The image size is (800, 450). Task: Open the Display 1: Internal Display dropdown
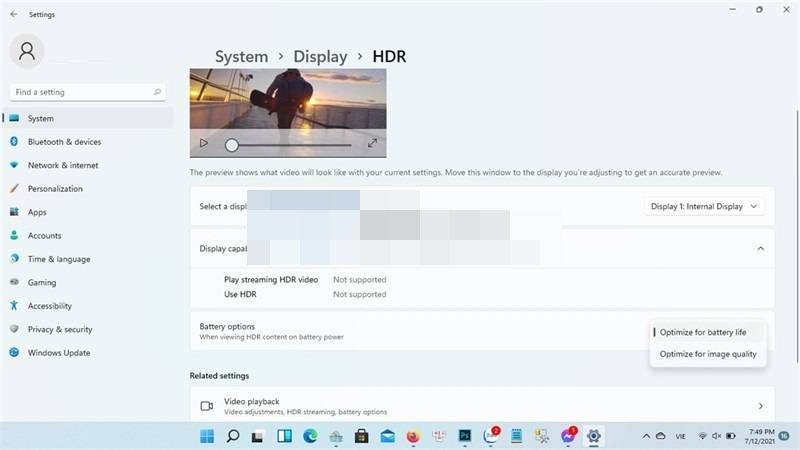(704, 206)
